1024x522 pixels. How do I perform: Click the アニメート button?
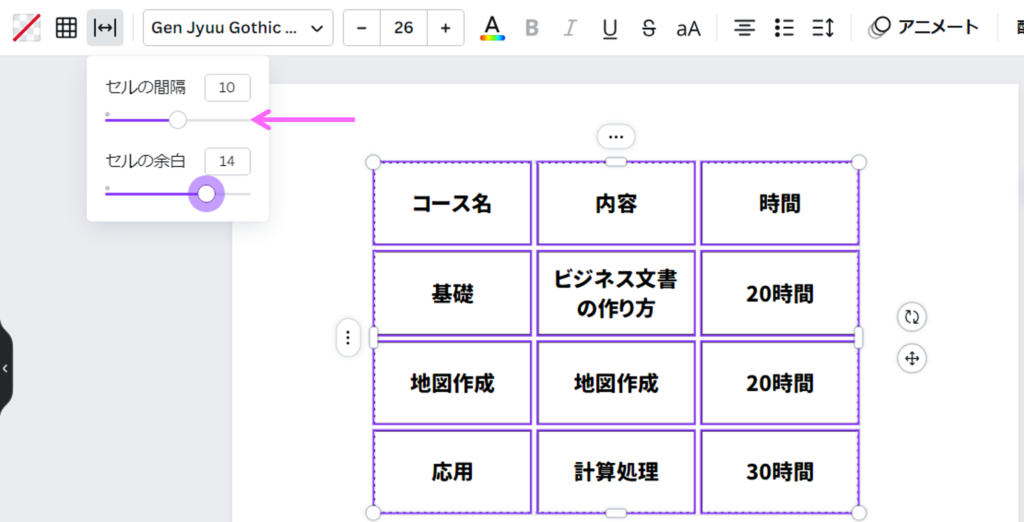(924, 28)
